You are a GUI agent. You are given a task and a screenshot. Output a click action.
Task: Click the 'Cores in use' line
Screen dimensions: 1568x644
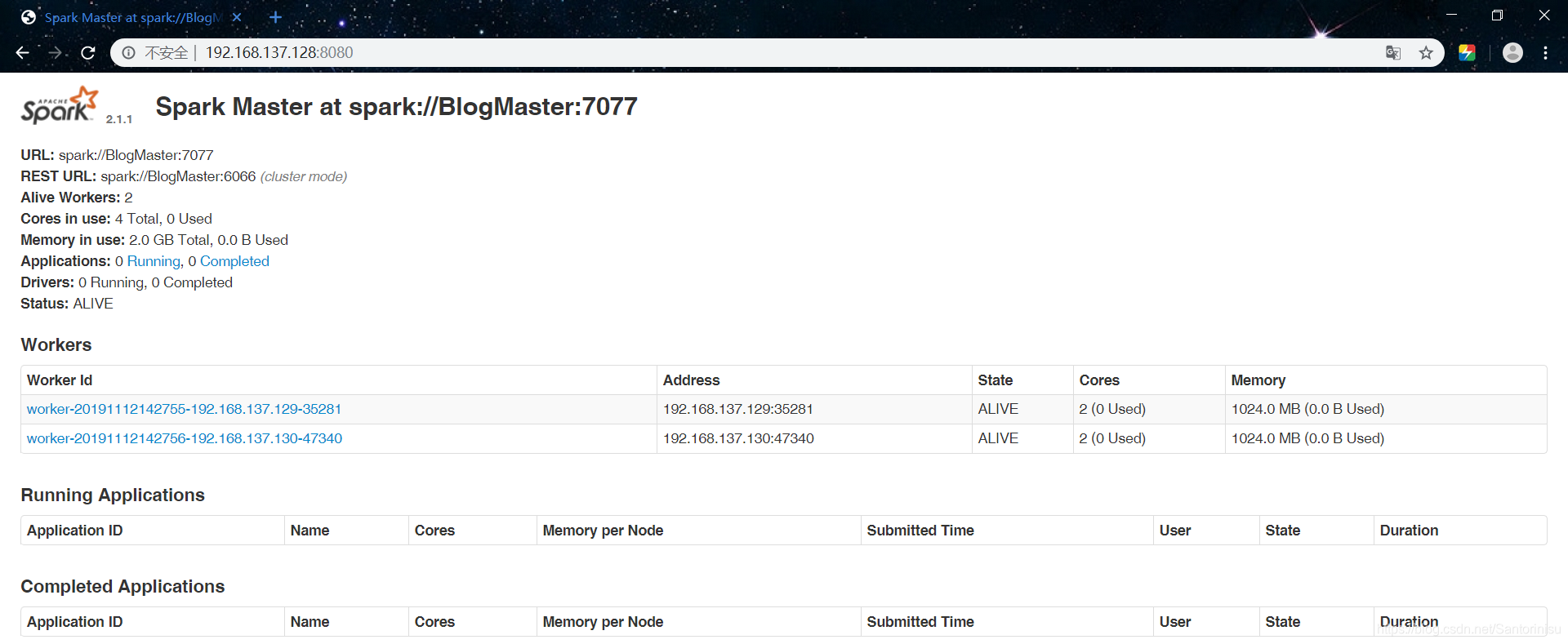(x=117, y=219)
